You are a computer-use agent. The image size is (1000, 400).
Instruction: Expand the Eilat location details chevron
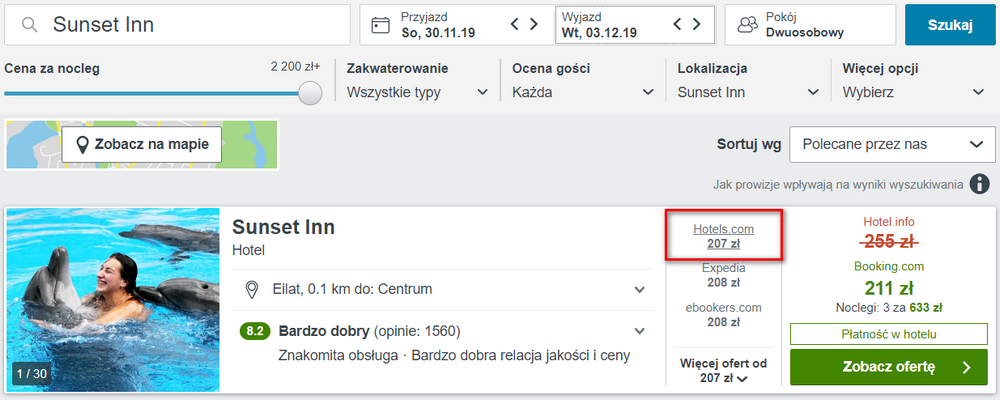point(640,290)
